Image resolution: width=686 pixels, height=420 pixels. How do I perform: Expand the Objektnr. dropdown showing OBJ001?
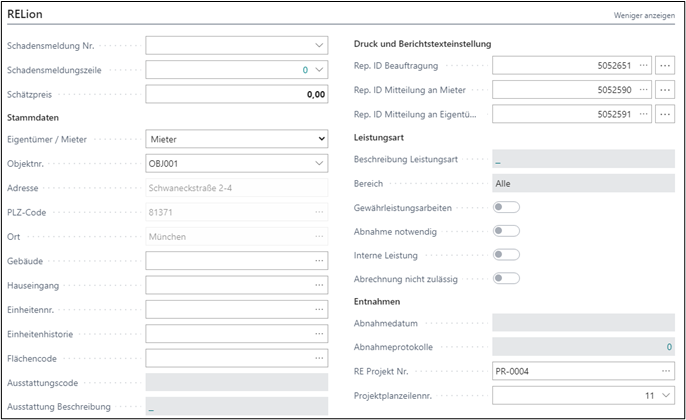pyautogui.click(x=319, y=163)
